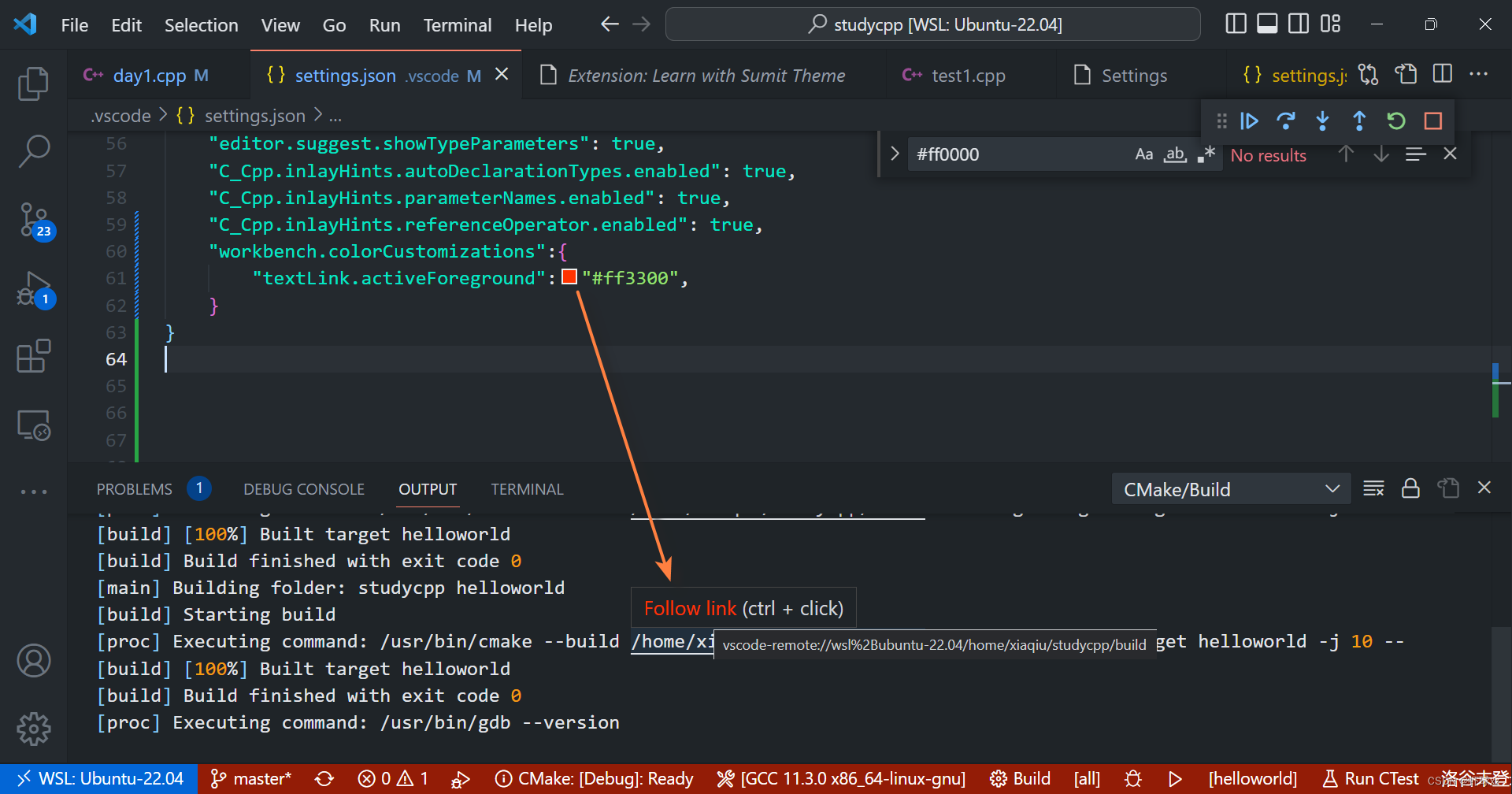Toggle Match Case in find widget
1512x794 pixels.
[1143, 154]
